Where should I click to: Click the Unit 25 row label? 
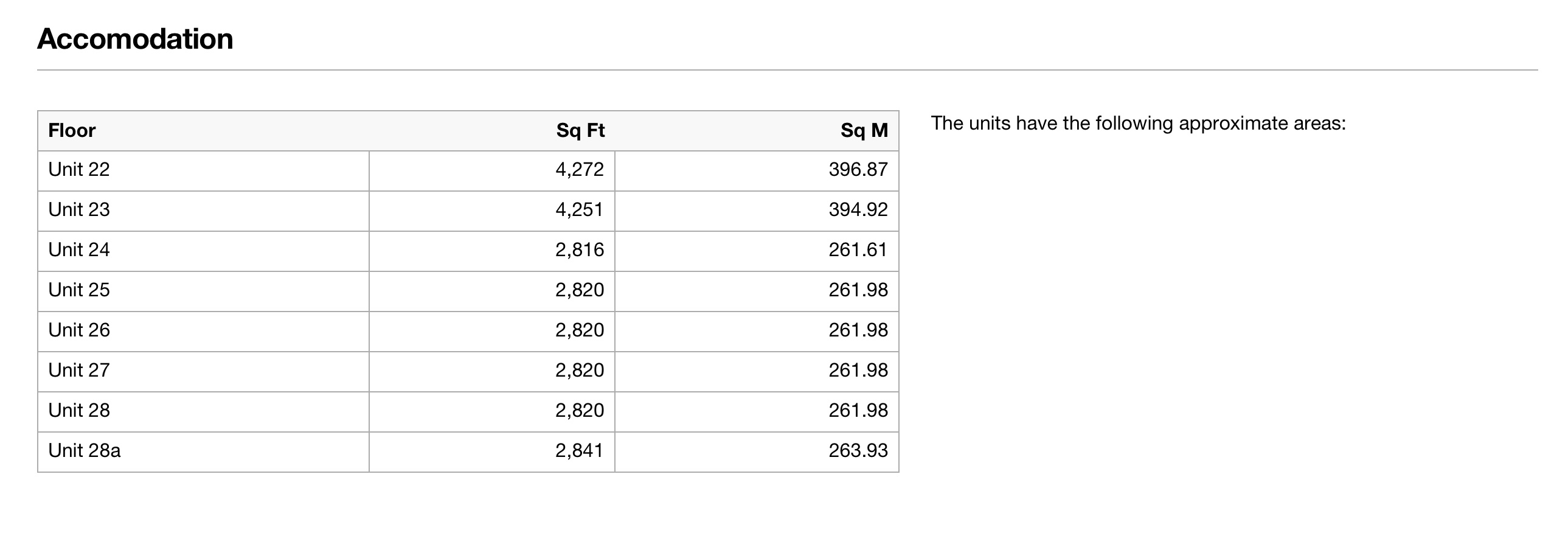(x=79, y=290)
